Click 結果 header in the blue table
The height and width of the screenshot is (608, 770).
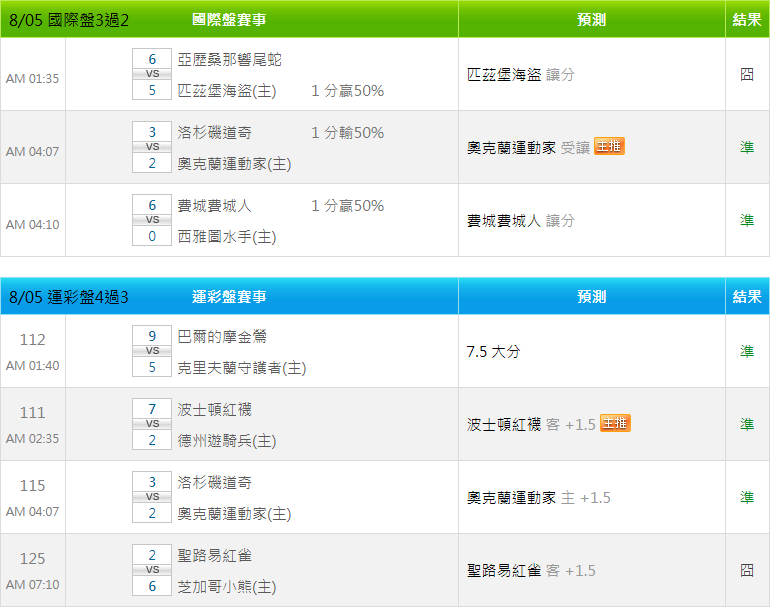coord(747,297)
